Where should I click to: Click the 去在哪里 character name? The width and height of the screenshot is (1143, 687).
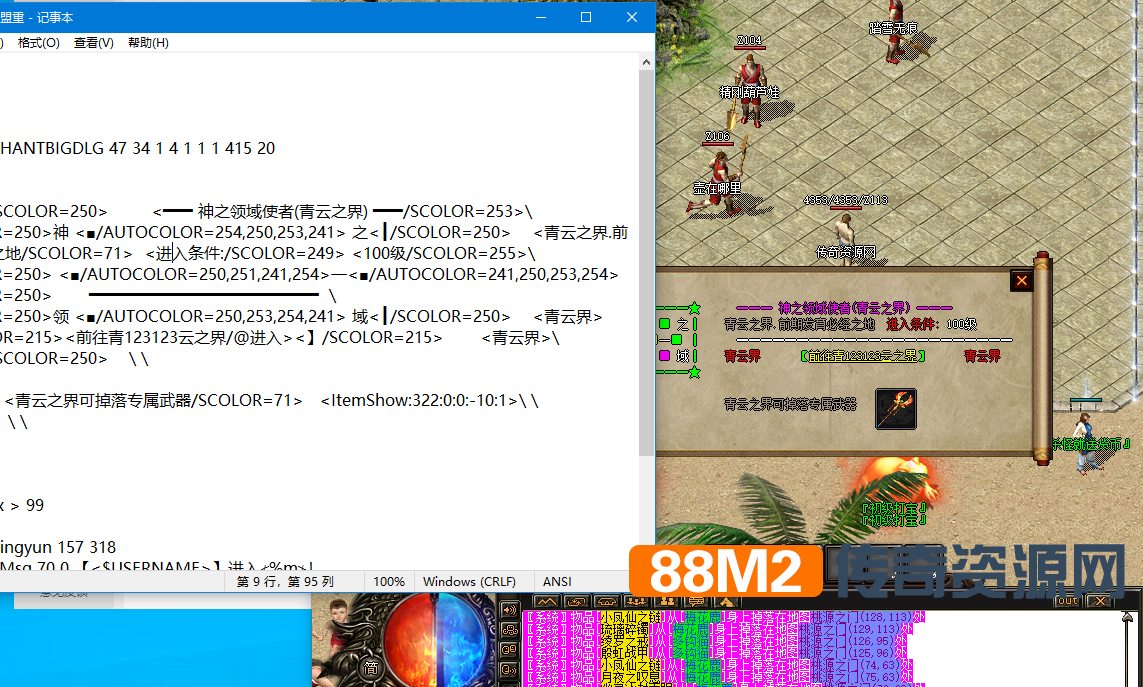pyautogui.click(x=717, y=188)
